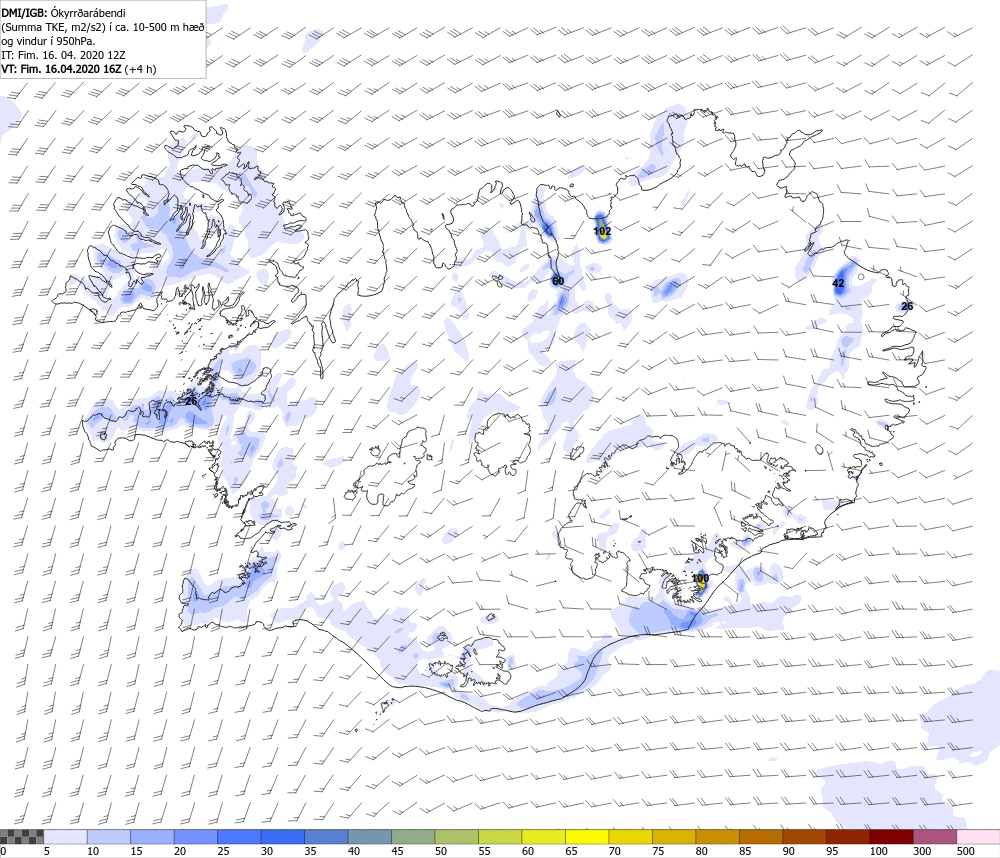Click the 'og vindur í 950hPa.' line
The width and height of the screenshot is (1000, 858).
coord(48,41)
